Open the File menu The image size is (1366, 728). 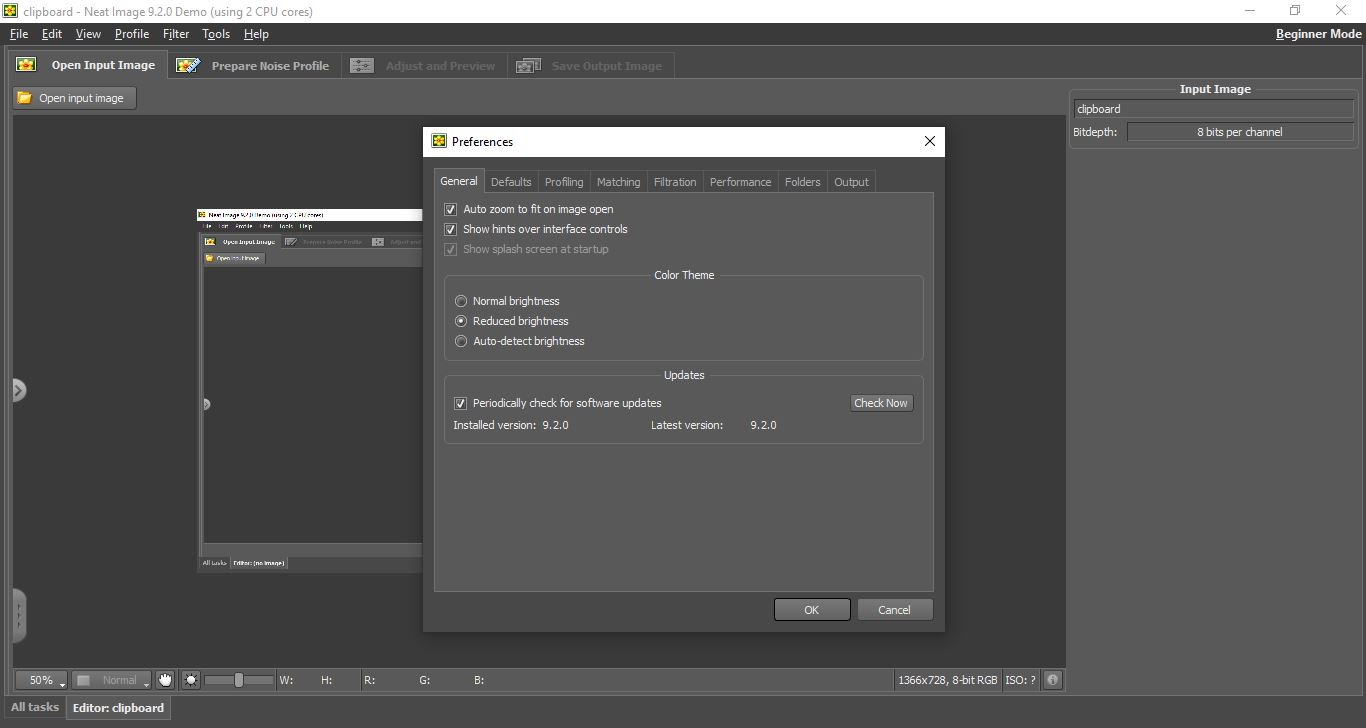(19, 33)
